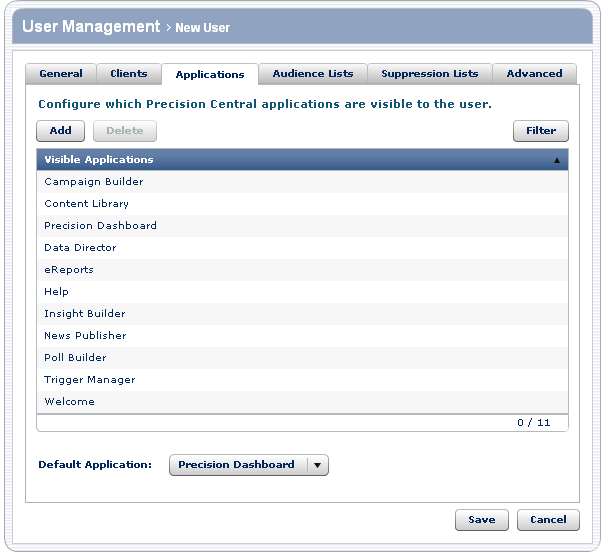Highlight the eReports application row
This screenshot has height=554, width=603.
point(69,270)
